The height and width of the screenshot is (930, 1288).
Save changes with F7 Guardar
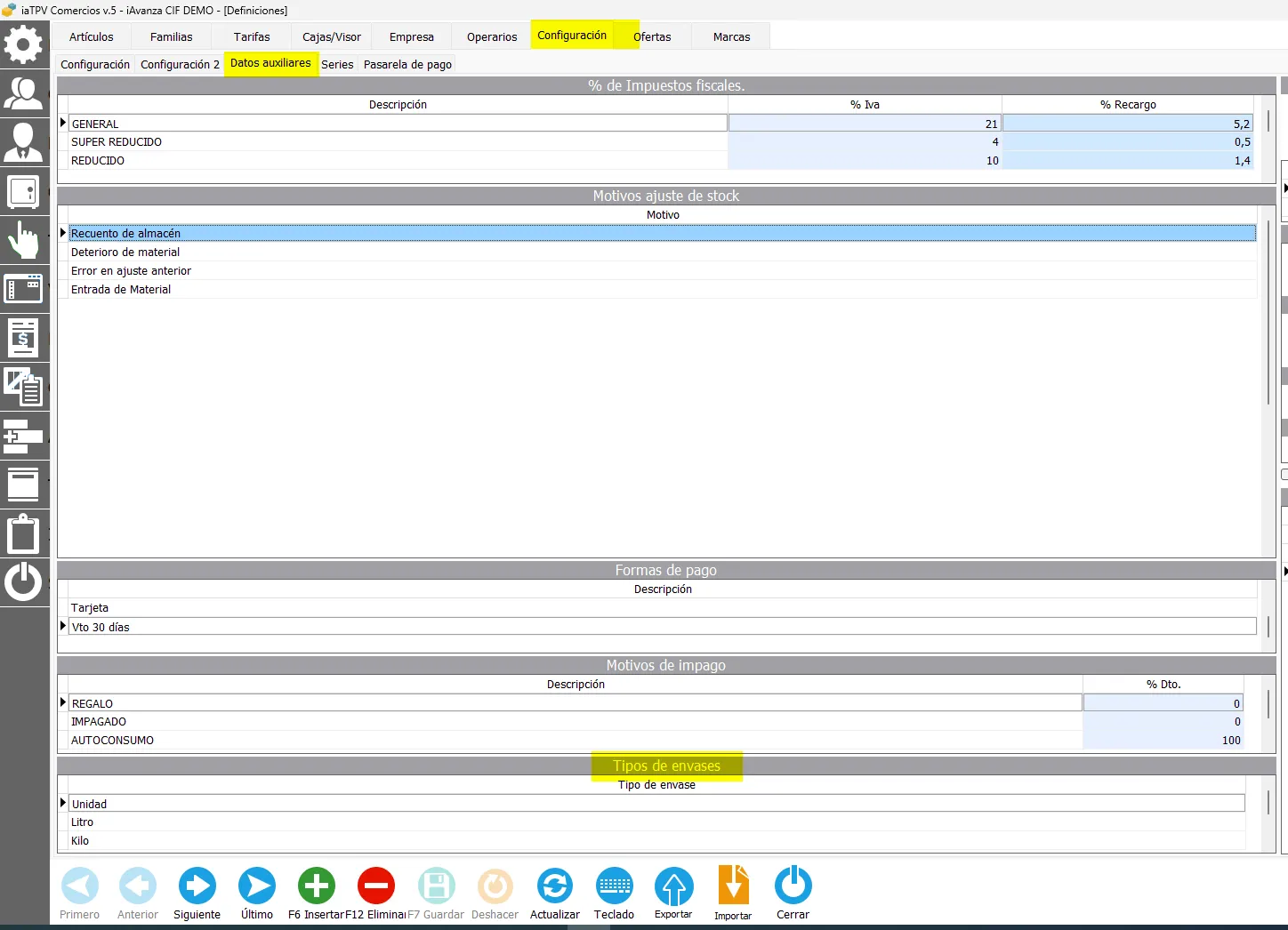[436, 894]
